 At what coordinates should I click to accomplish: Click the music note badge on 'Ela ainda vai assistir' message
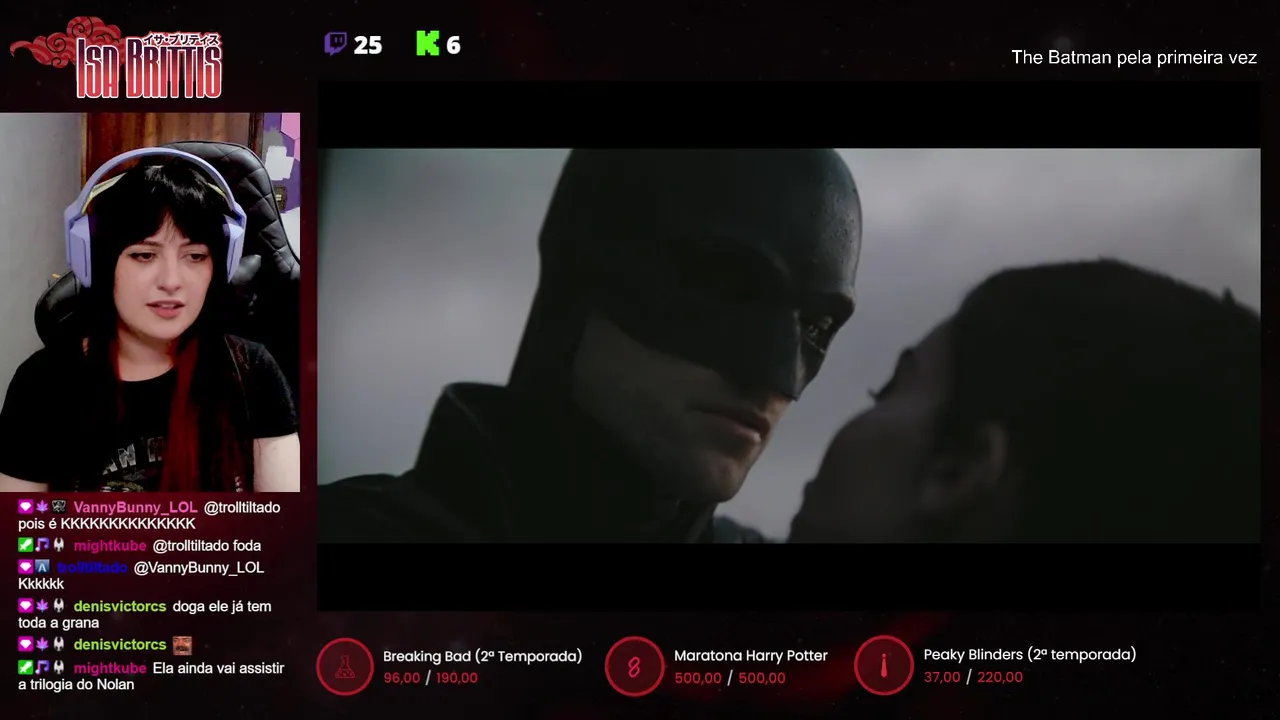[x=42, y=668]
